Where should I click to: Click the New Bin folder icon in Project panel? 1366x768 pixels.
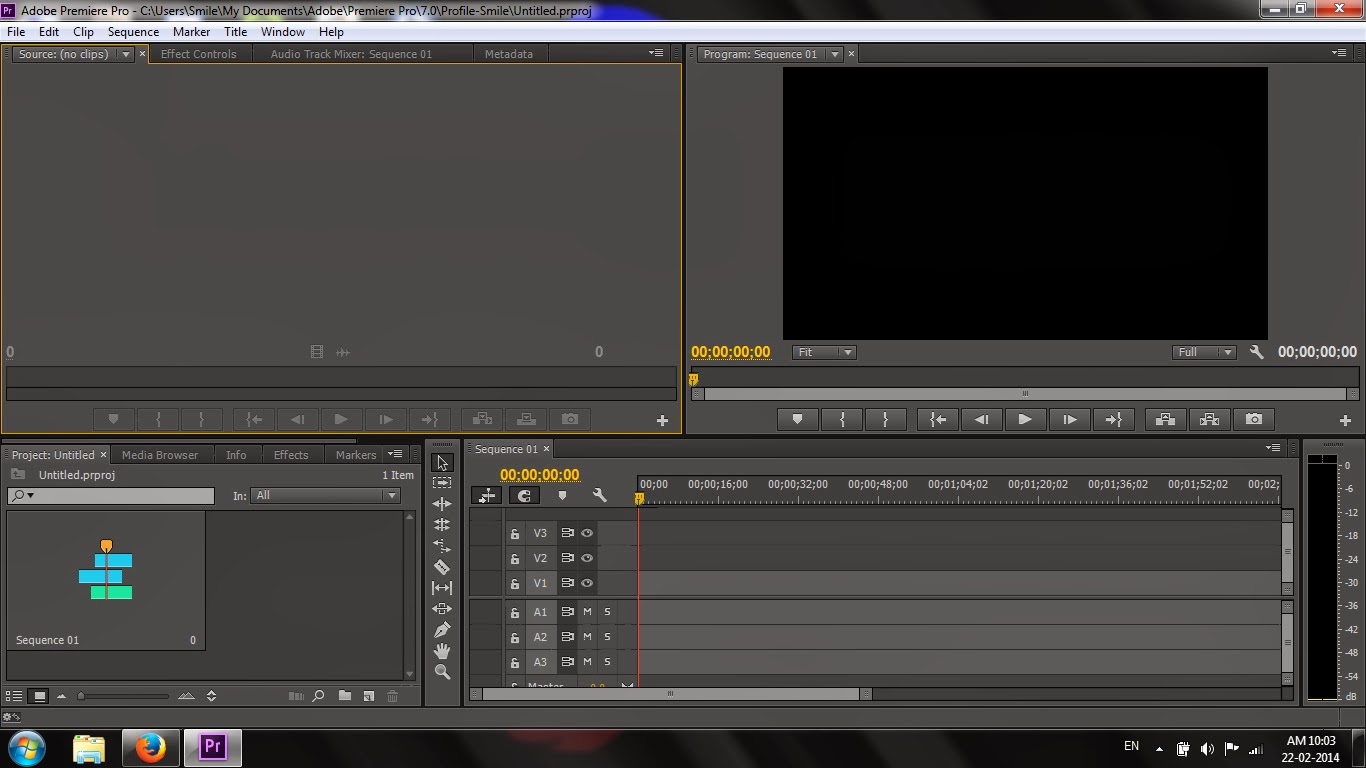click(345, 696)
